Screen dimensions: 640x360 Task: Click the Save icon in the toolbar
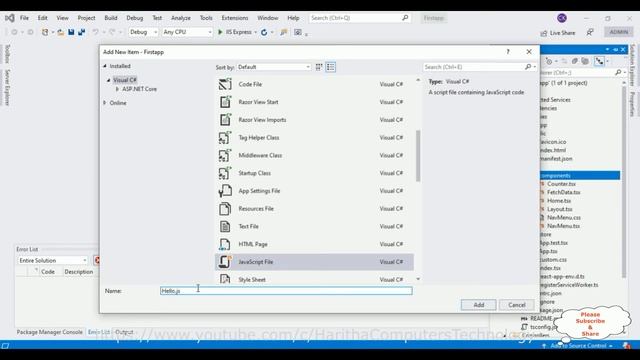pyautogui.click(x=71, y=32)
